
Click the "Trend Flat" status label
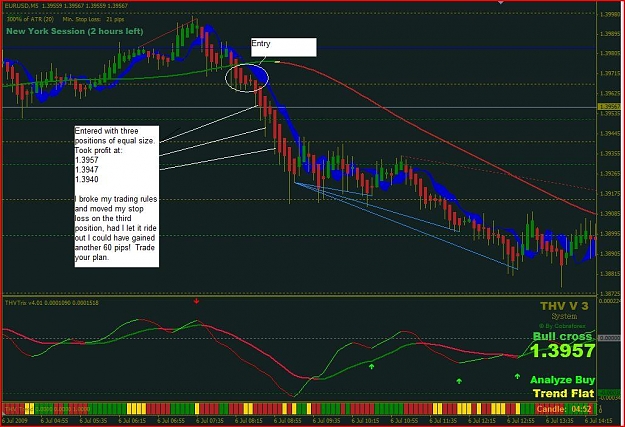tap(564, 394)
